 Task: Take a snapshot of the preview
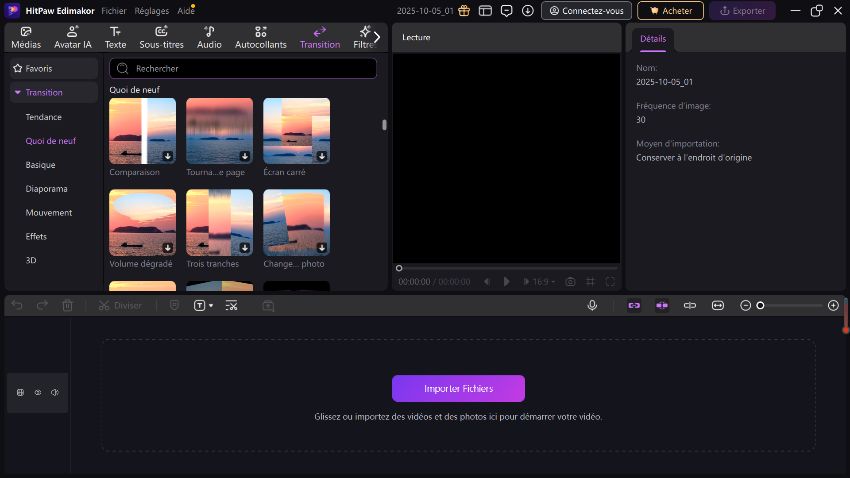point(570,282)
